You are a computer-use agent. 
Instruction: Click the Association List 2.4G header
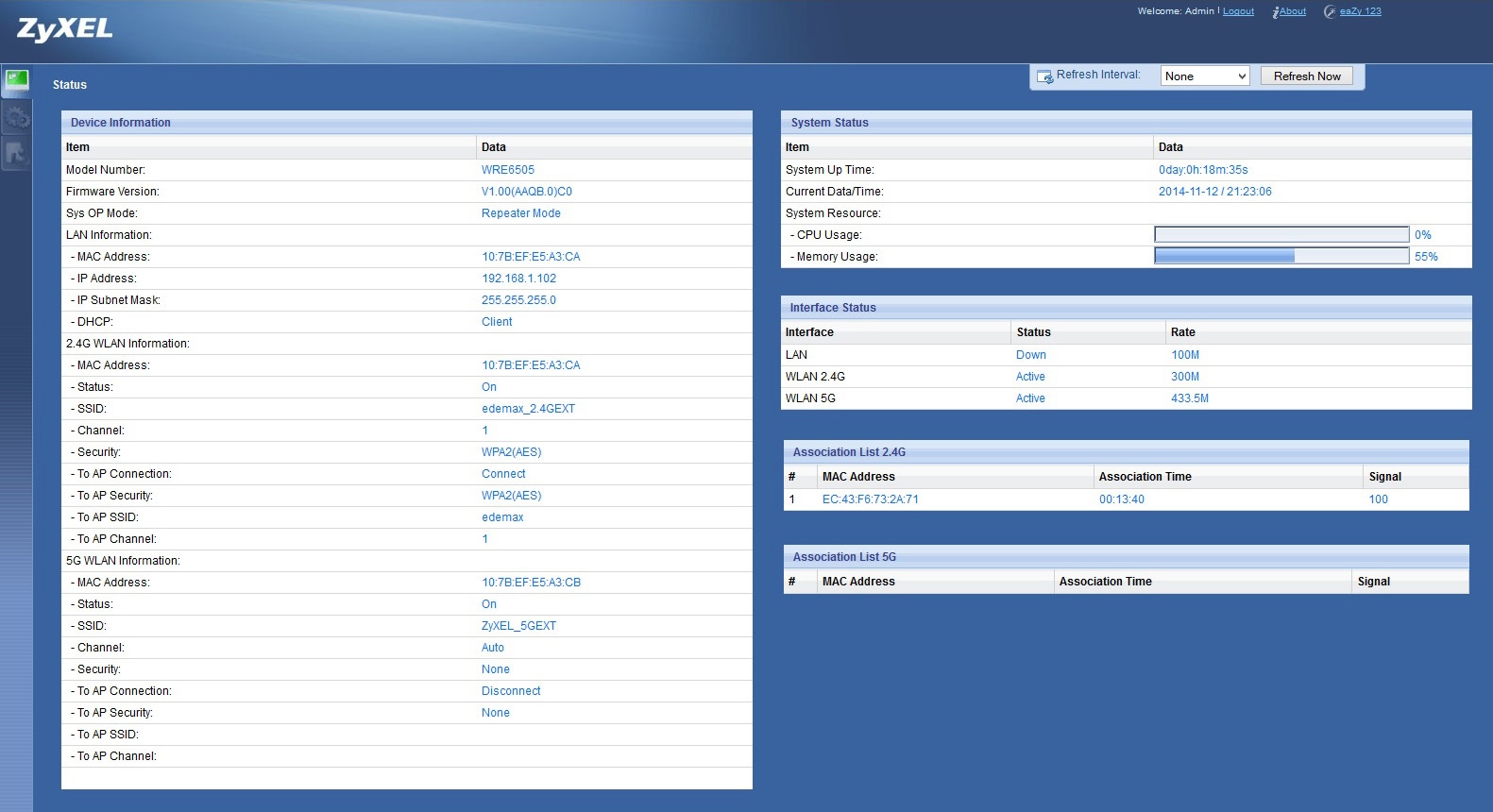(1127, 452)
